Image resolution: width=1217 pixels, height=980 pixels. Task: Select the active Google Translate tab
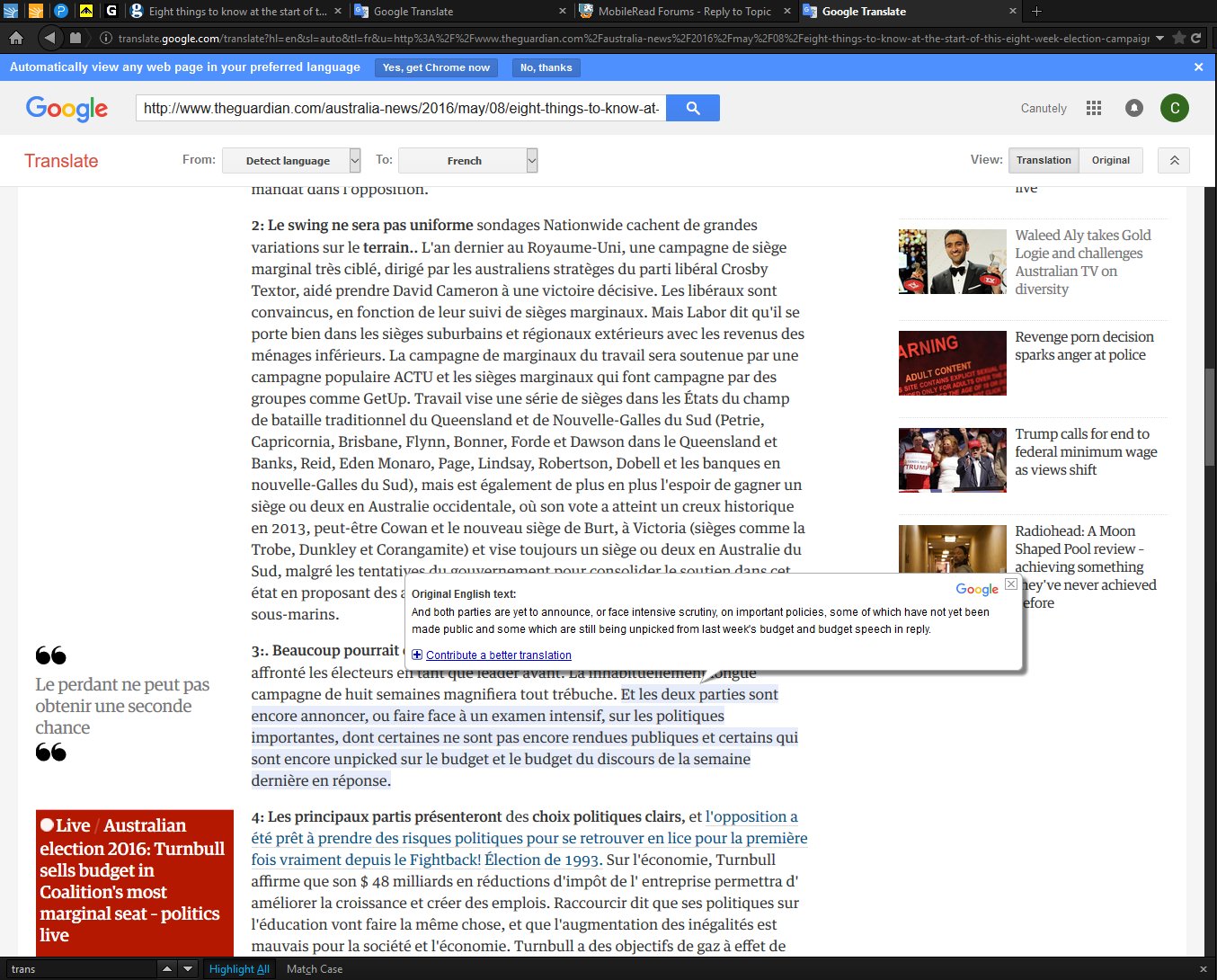tap(910, 11)
